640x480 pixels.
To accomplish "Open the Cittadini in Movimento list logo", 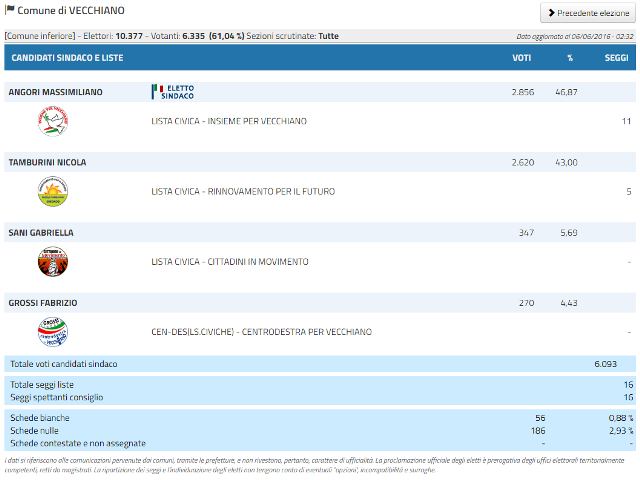I will coord(53,262).
